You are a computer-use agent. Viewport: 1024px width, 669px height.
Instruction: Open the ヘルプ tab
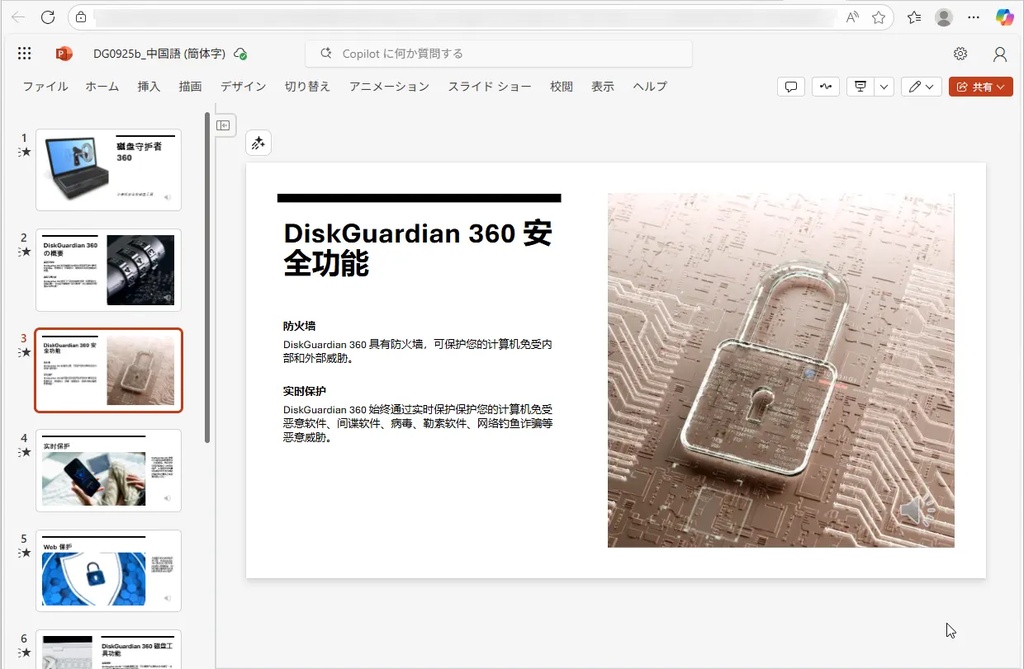point(650,86)
